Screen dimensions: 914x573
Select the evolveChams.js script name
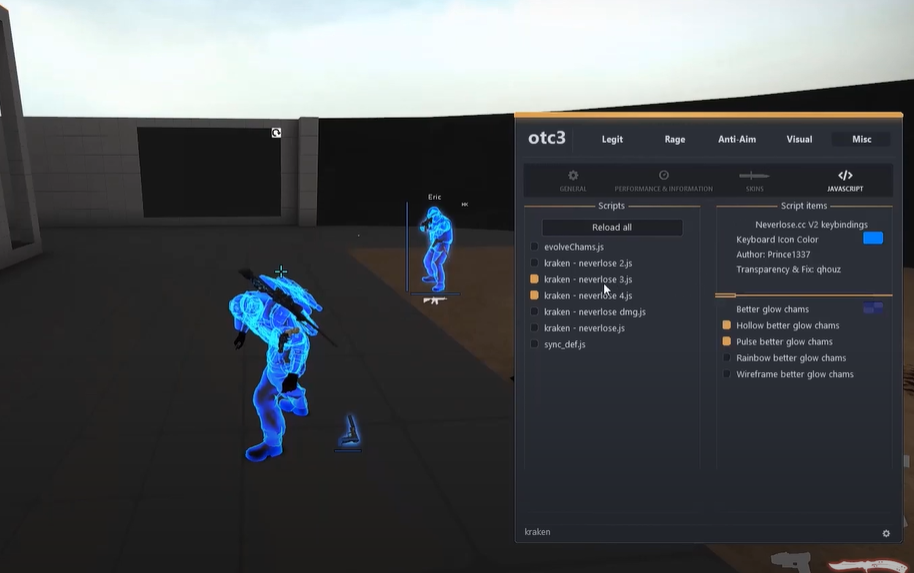coord(574,247)
